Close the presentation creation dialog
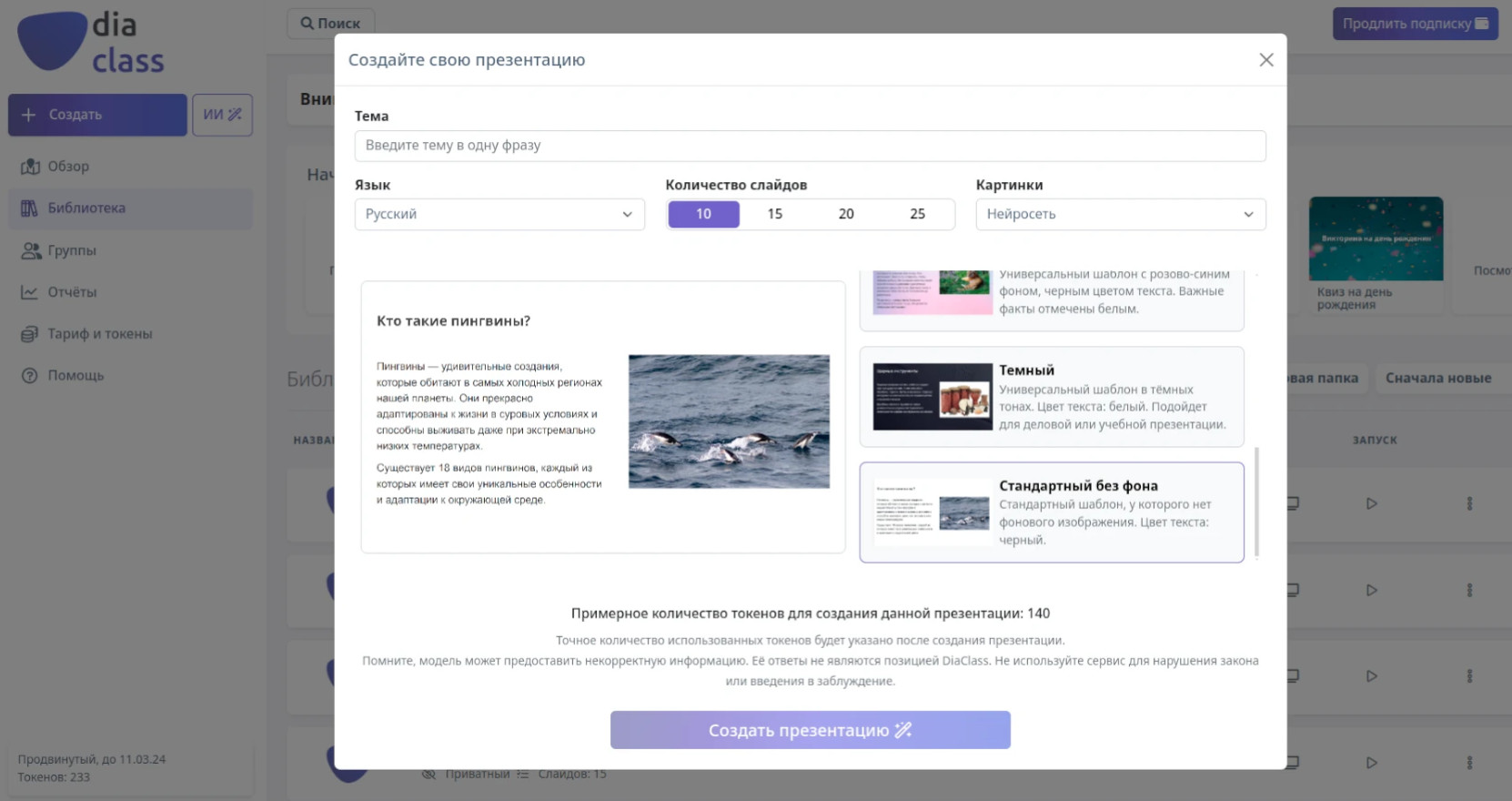This screenshot has height=801, width=1512. (x=1265, y=60)
